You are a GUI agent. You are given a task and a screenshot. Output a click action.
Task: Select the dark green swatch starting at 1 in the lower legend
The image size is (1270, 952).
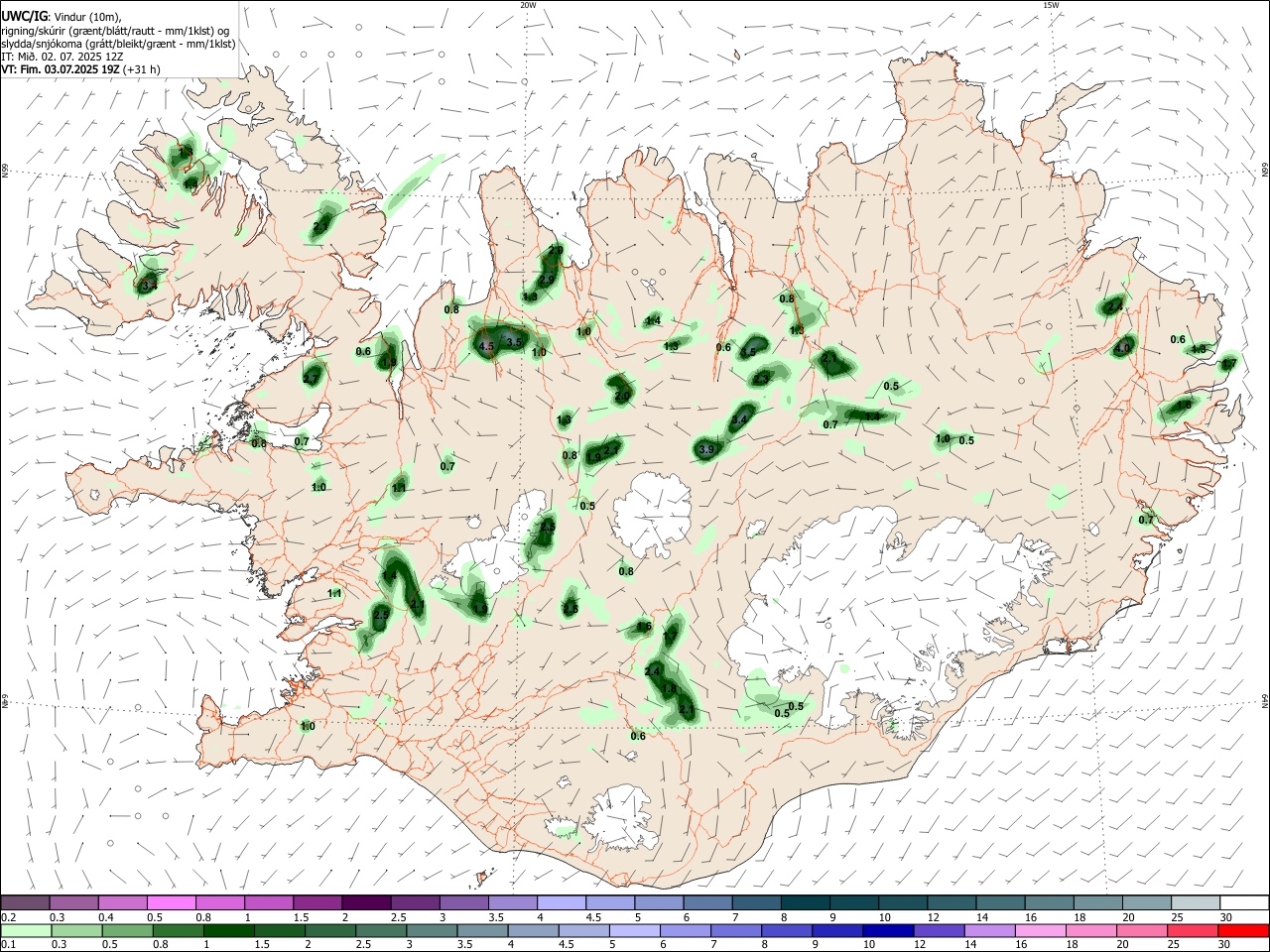coord(227,930)
